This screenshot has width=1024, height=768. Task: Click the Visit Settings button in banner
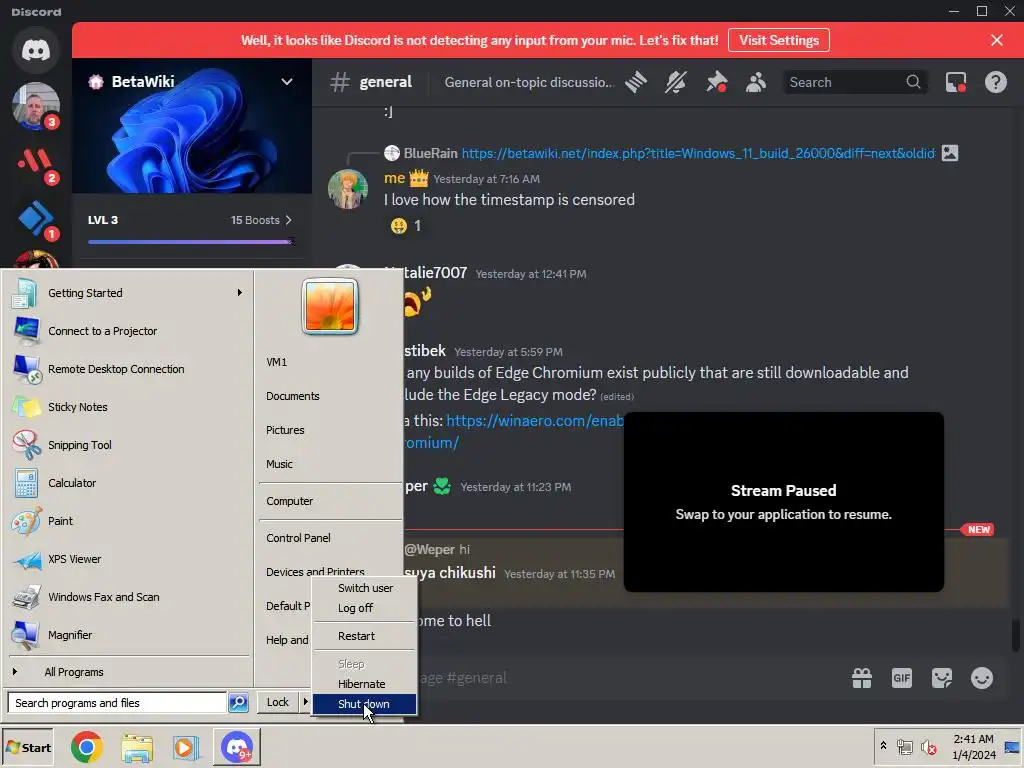point(778,40)
